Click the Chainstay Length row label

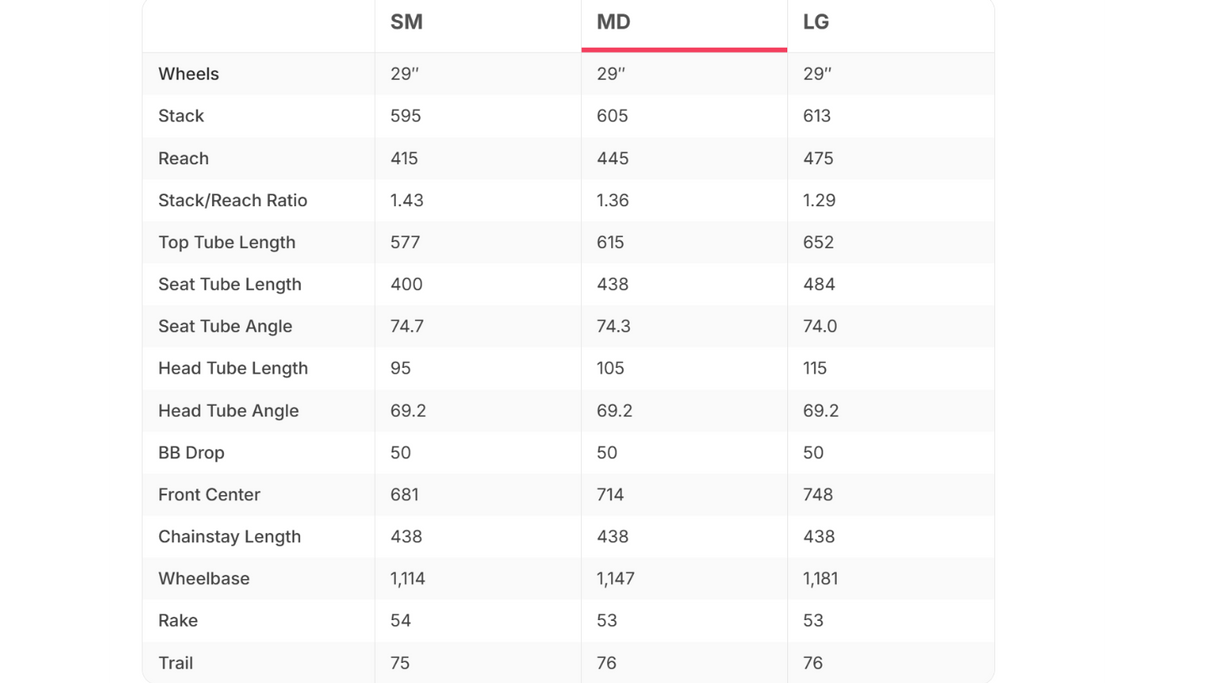229,536
